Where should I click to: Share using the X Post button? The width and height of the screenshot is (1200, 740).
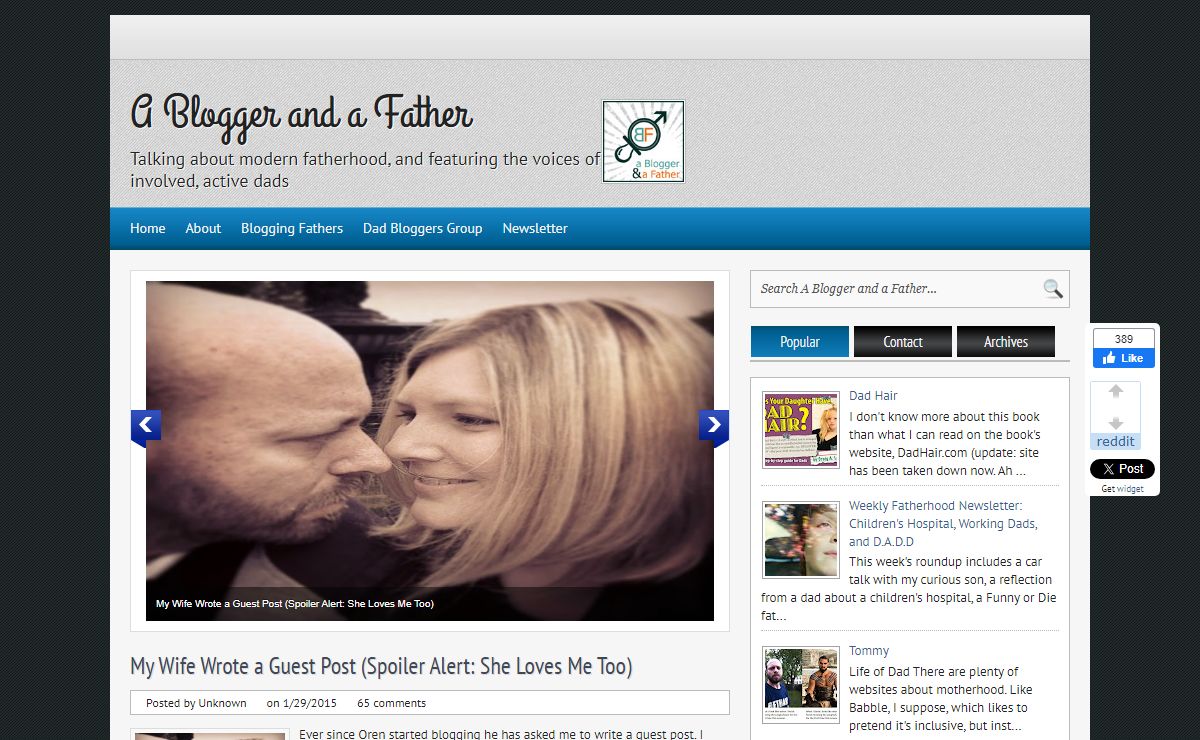(1122, 469)
